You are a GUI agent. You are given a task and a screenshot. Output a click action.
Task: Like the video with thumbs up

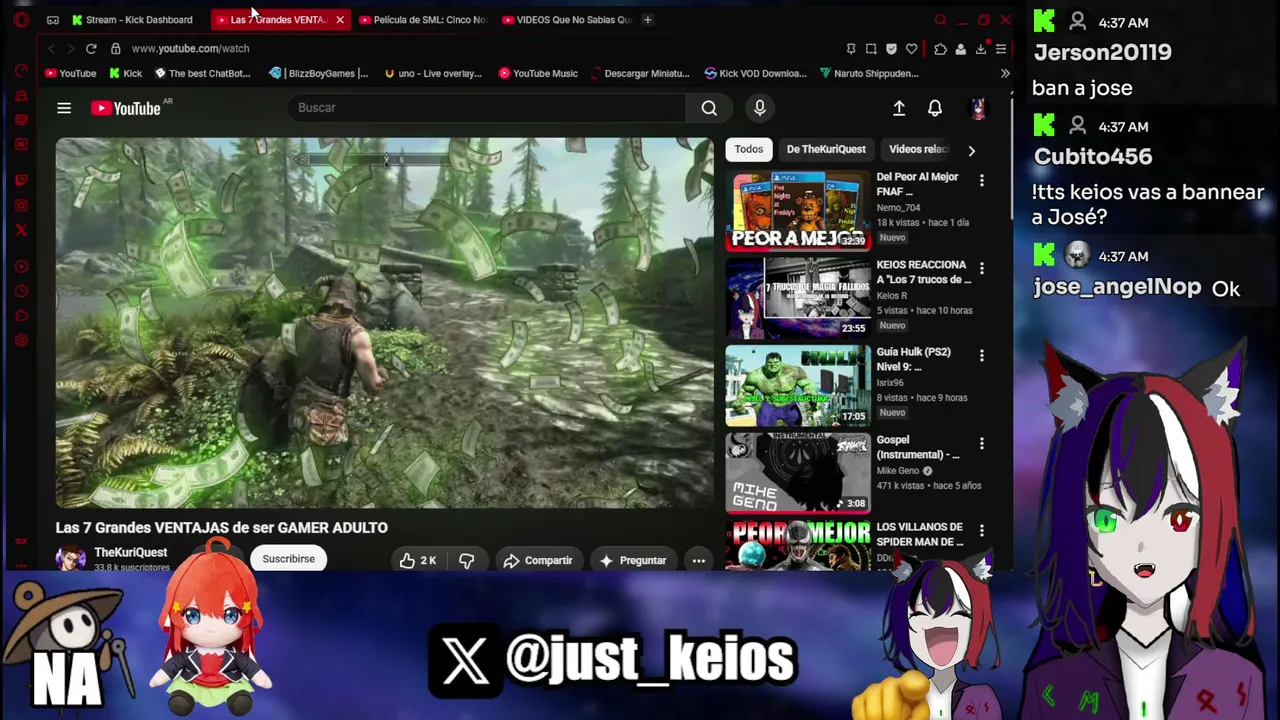click(x=418, y=560)
